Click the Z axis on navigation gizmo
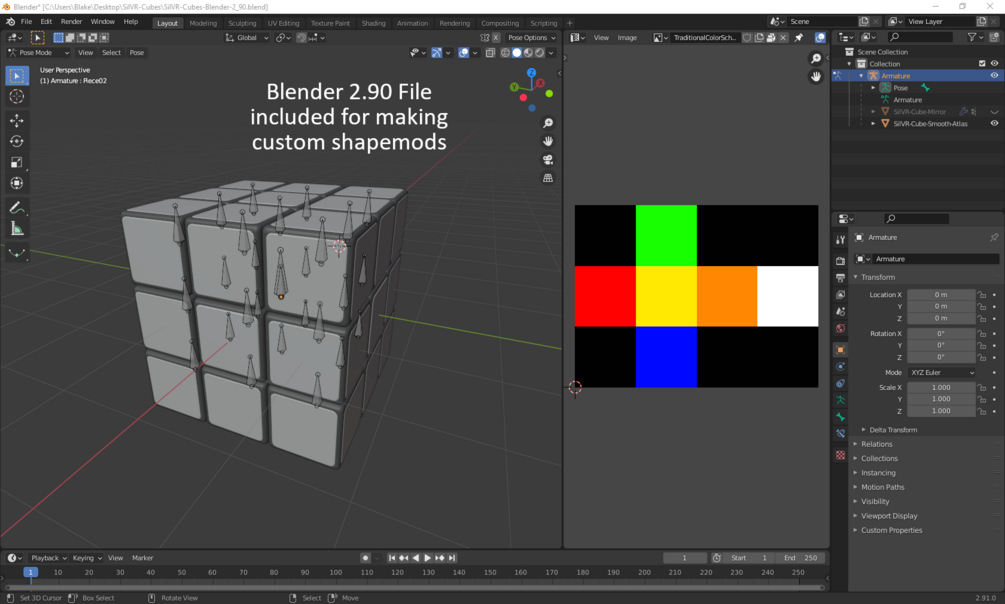 [531, 73]
